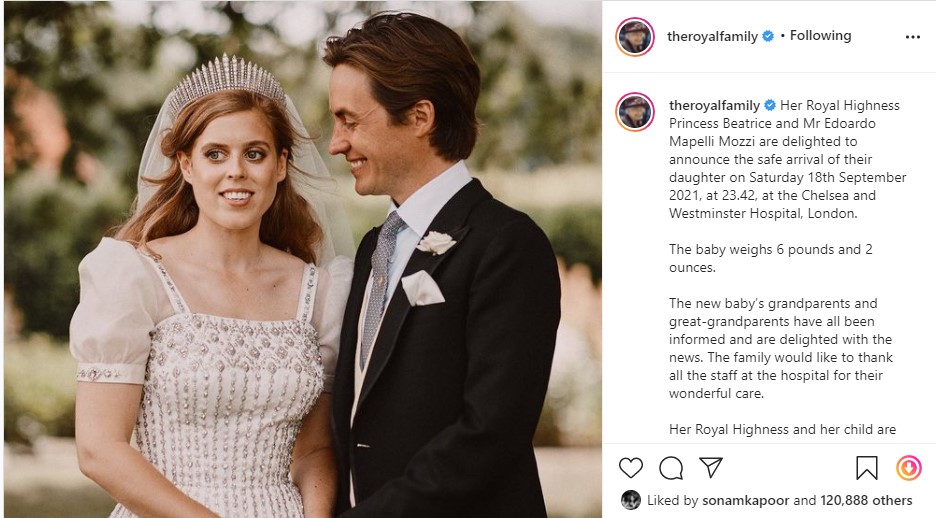936x518 pixels.
Task: Click verified badge in the caption
Action: click(x=770, y=106)
